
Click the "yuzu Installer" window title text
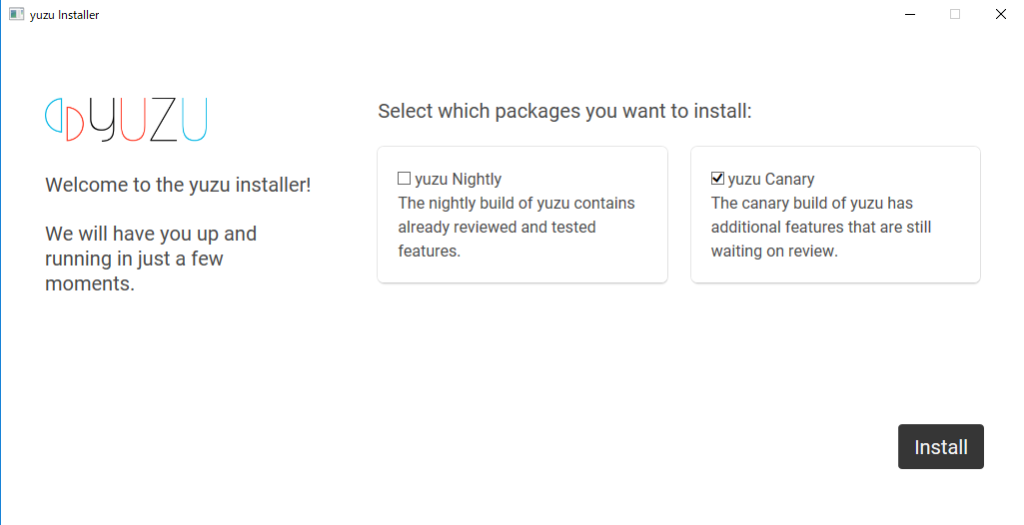[65, 15]
